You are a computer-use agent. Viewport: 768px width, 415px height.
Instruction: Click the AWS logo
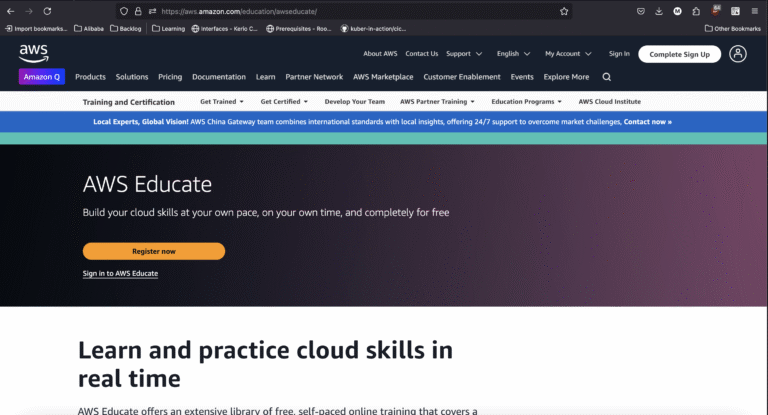point(33,53)
